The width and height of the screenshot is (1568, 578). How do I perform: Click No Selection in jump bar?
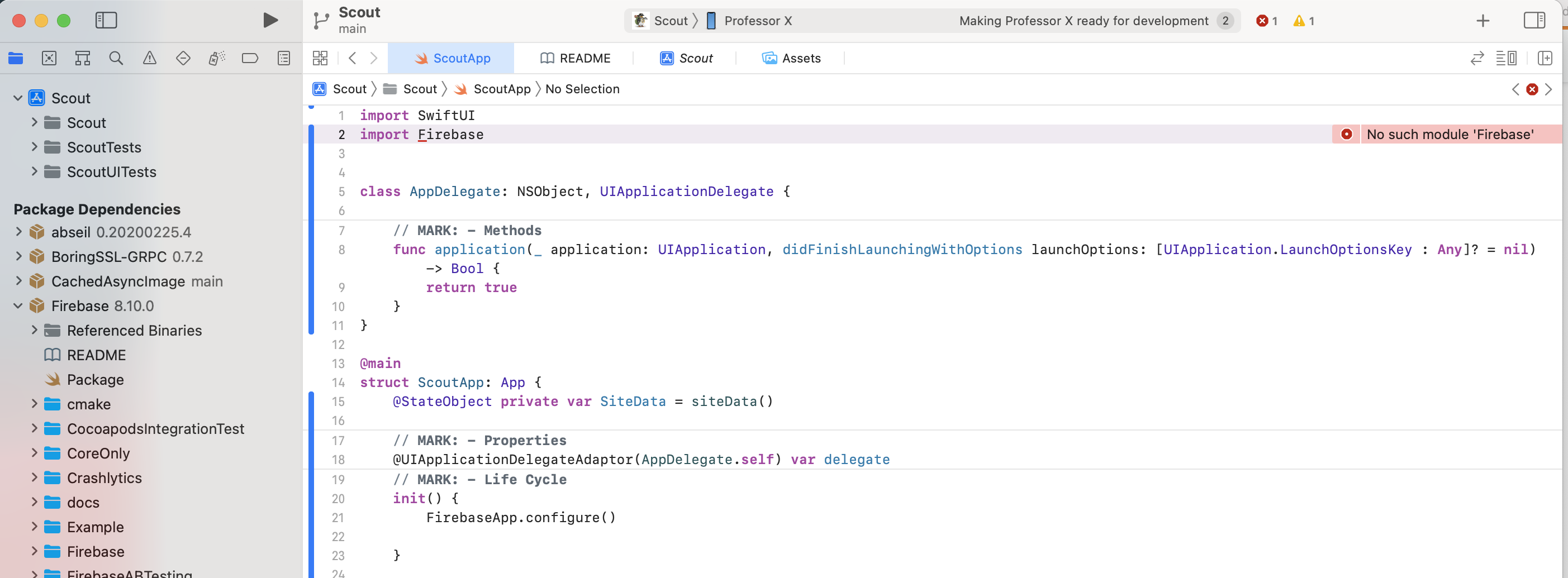582,89
